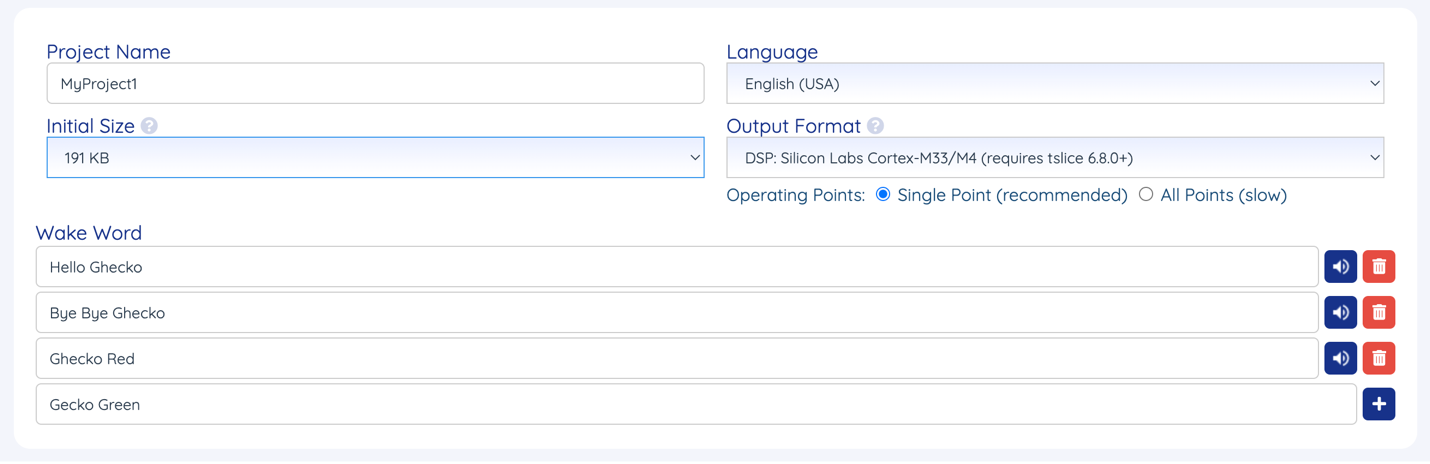Edit the Gecko Green text field

[x=696, y=404]
